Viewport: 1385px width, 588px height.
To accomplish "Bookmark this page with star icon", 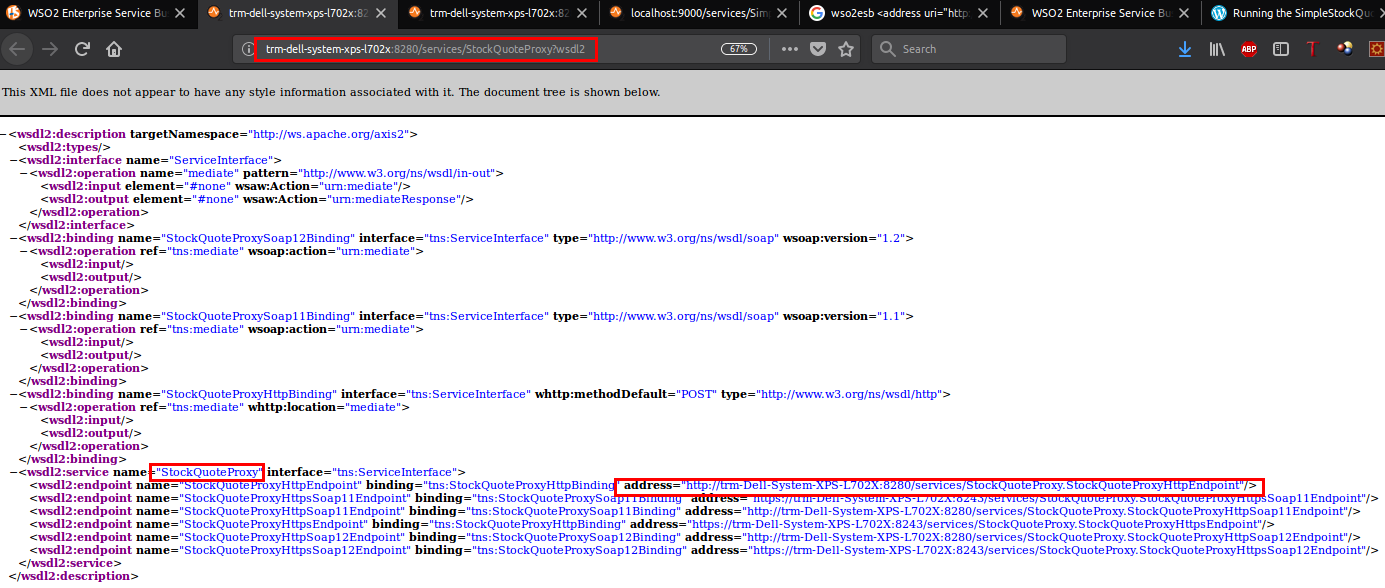I will click(846, 49).
